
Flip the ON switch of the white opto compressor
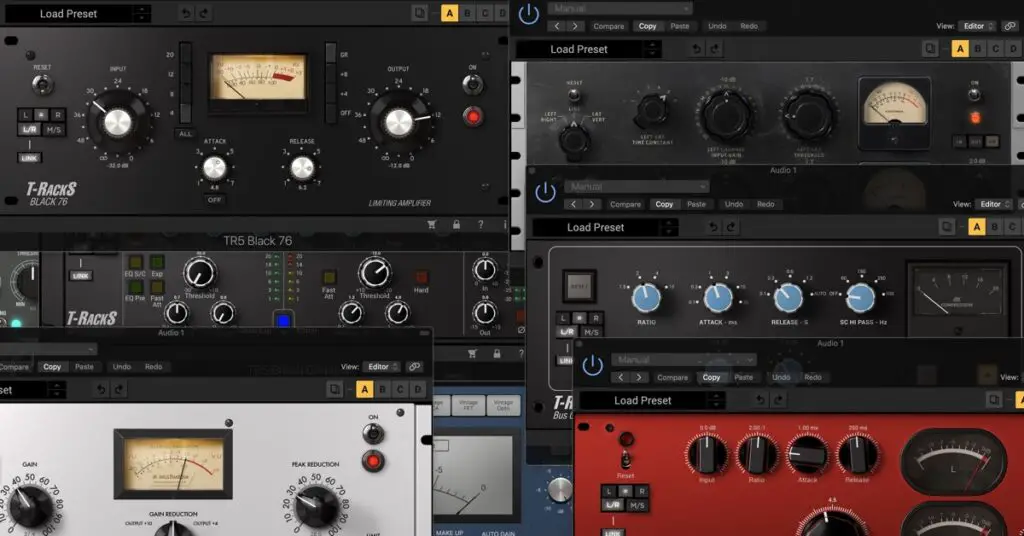point(373,434)
